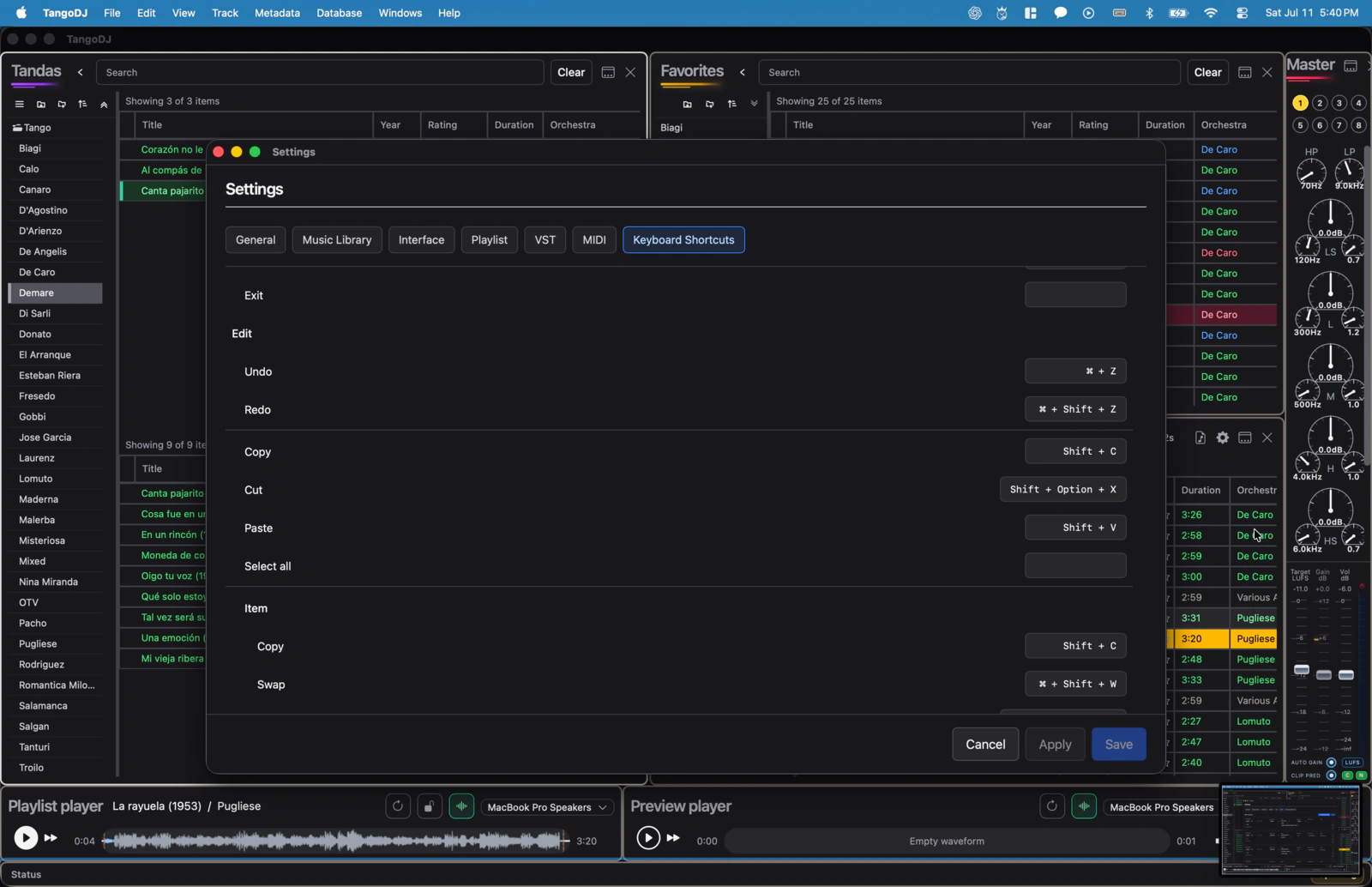Open Playlist player MacBook Pro Speakers dropdown
The image size is (1372, 887).
pos(547,807)
